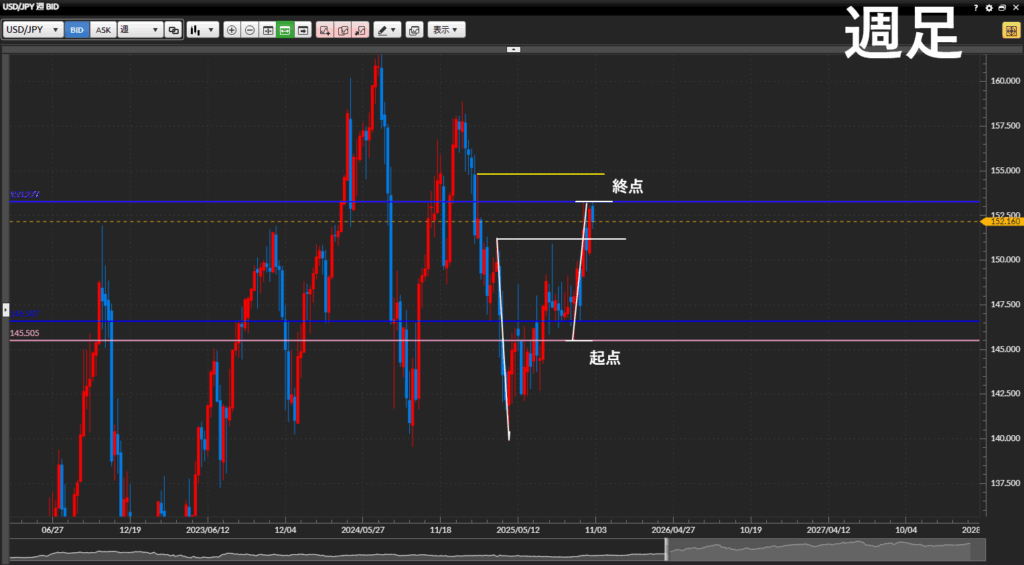
Task: Click the yellow crosshair button at top right
Action: [1010, 30]
